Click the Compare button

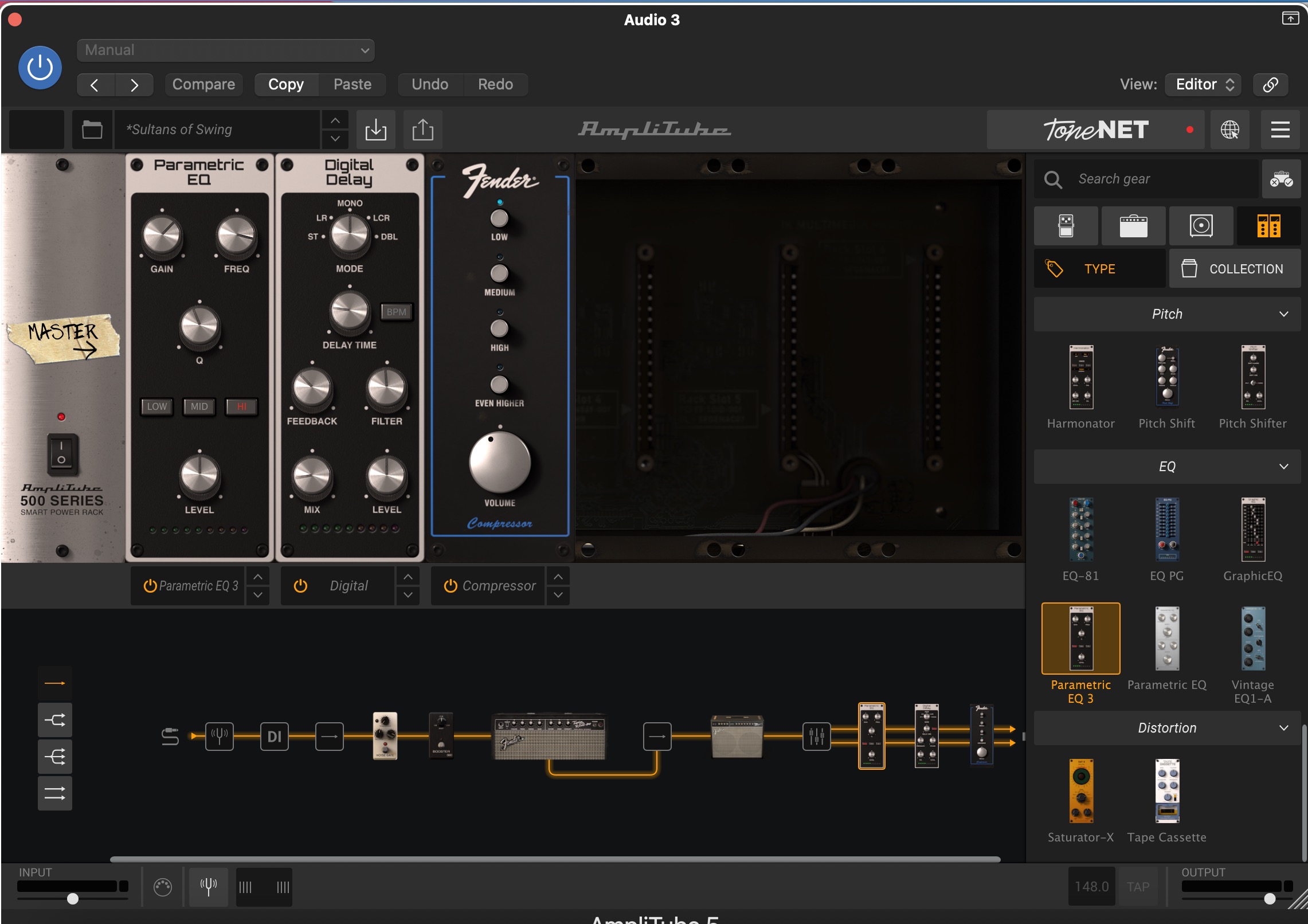point(203,85)
